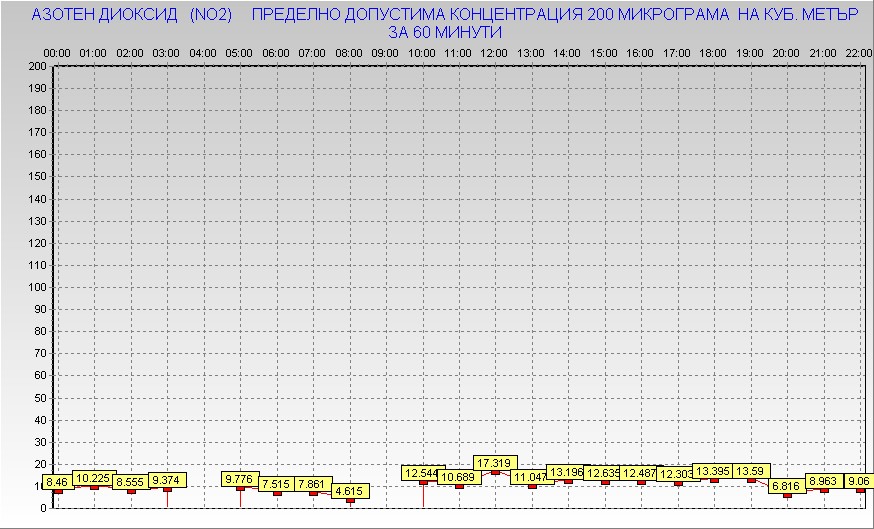Click the 9.374 data label
Image resolution: width=874 pixels, height=529 pixels.
166,480
